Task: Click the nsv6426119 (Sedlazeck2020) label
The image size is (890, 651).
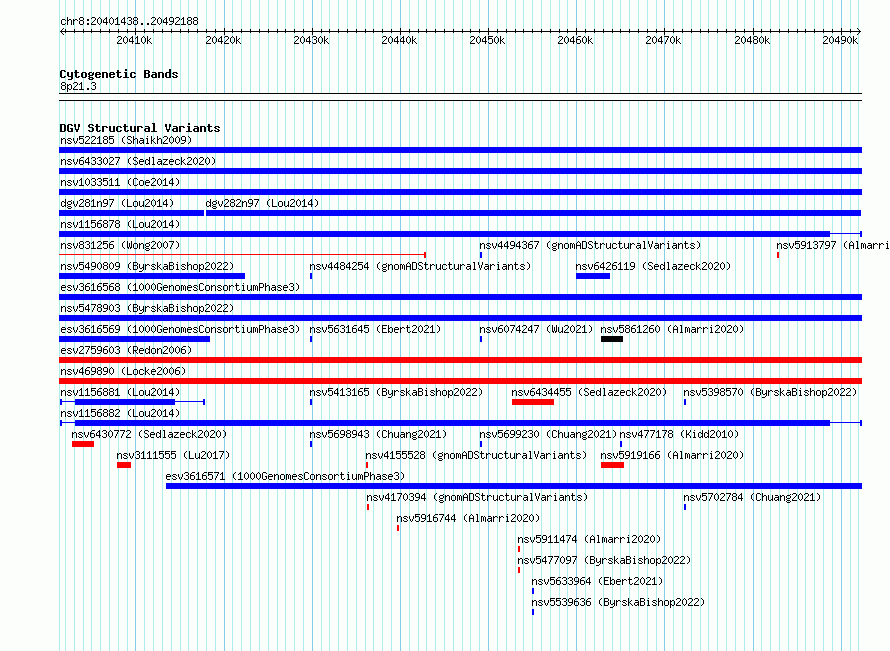Action: pos(653,266)
